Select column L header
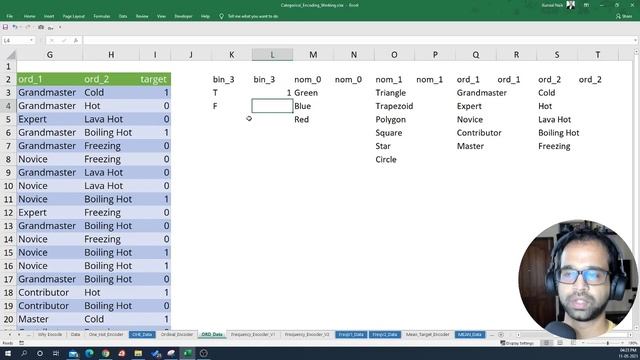This screenshot has height=360, width=640. click(x=272, y=55)
